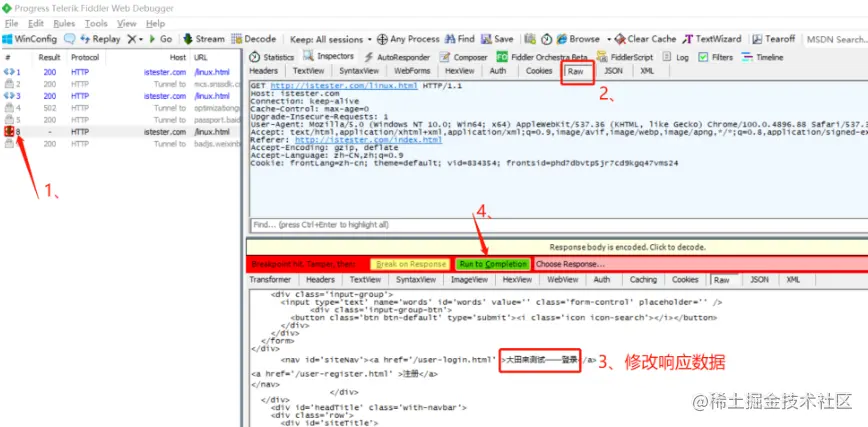Select the response Caching tab
Image resolution: width=868 pixels, height=427 pixels.
click(x=643, y=280)
